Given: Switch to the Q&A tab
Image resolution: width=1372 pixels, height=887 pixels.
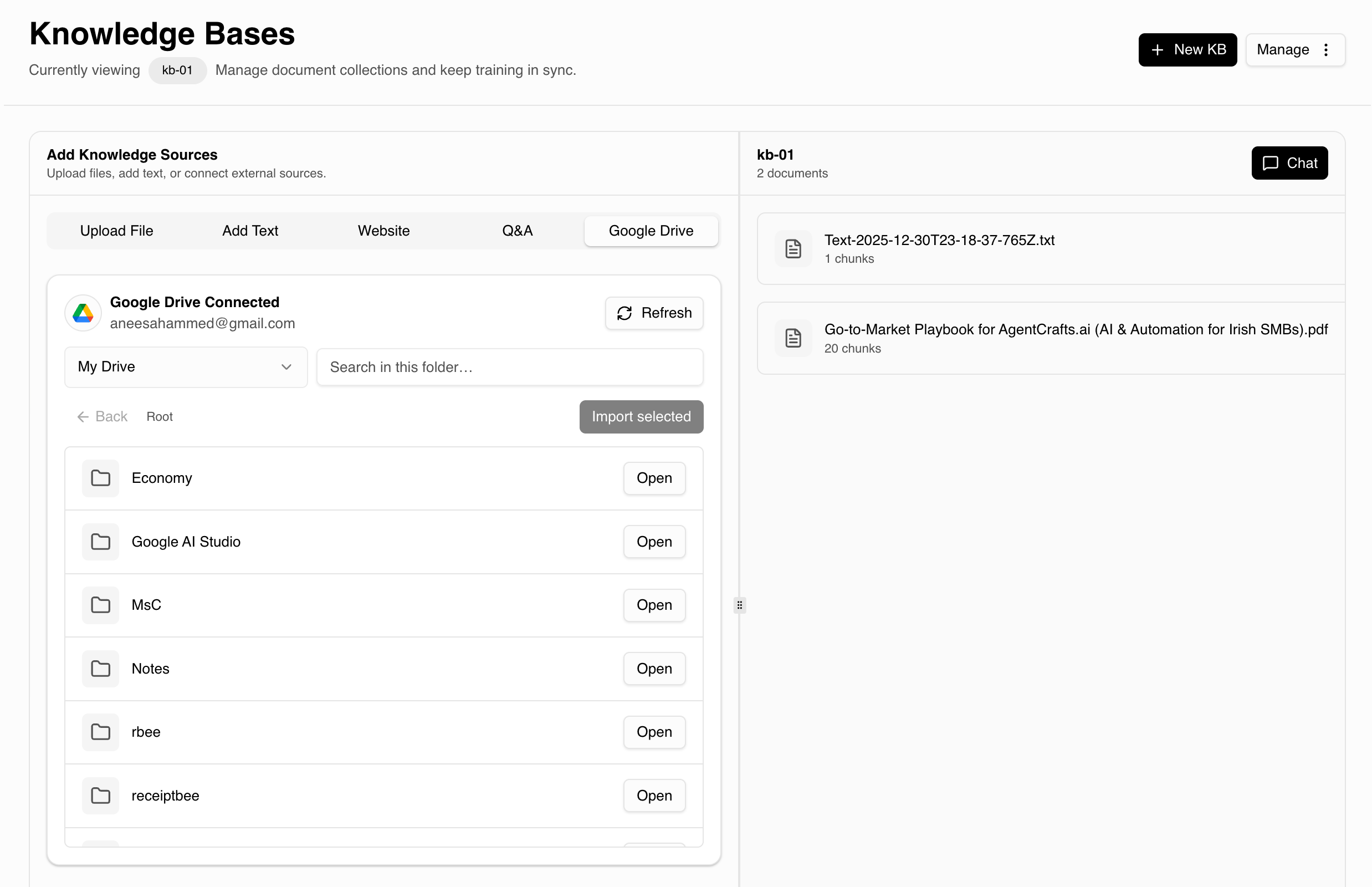Looking at the screenshot, I should coord(517,231).
